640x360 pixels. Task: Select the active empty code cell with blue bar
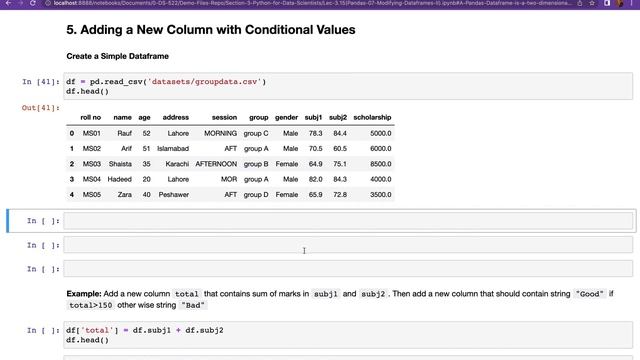(348, 221)
